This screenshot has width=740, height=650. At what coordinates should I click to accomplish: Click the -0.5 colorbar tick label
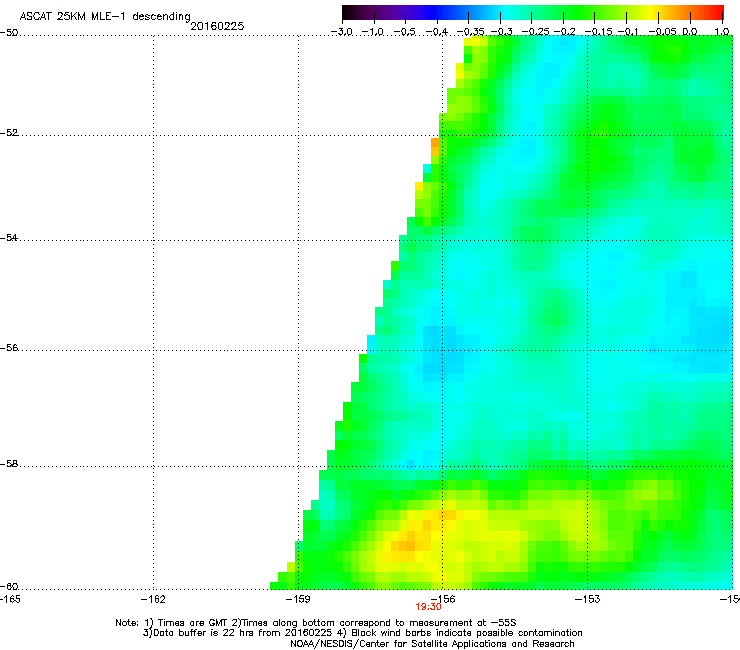(405, 32)
